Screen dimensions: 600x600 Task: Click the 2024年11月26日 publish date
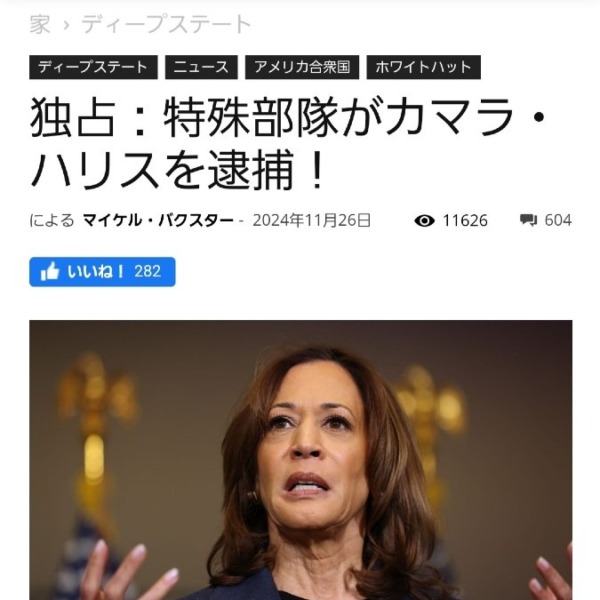click(x=311, y=220)
